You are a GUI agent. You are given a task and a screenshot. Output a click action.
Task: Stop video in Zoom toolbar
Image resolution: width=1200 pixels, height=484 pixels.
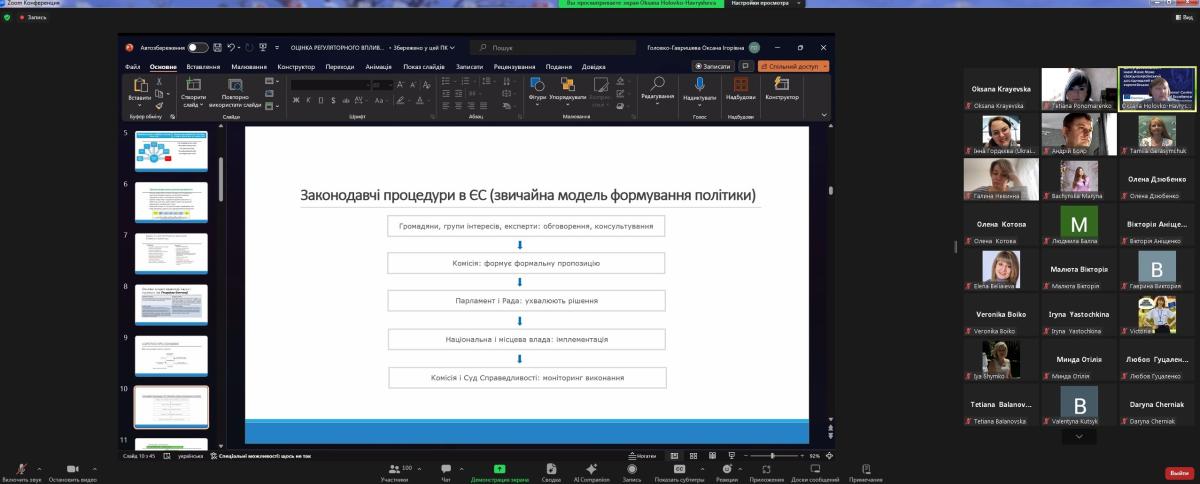pos(72,470)
